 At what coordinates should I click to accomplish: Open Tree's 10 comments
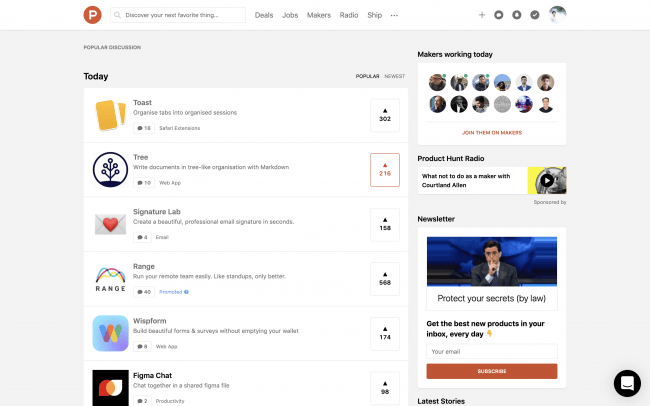[x=144, y=183]
